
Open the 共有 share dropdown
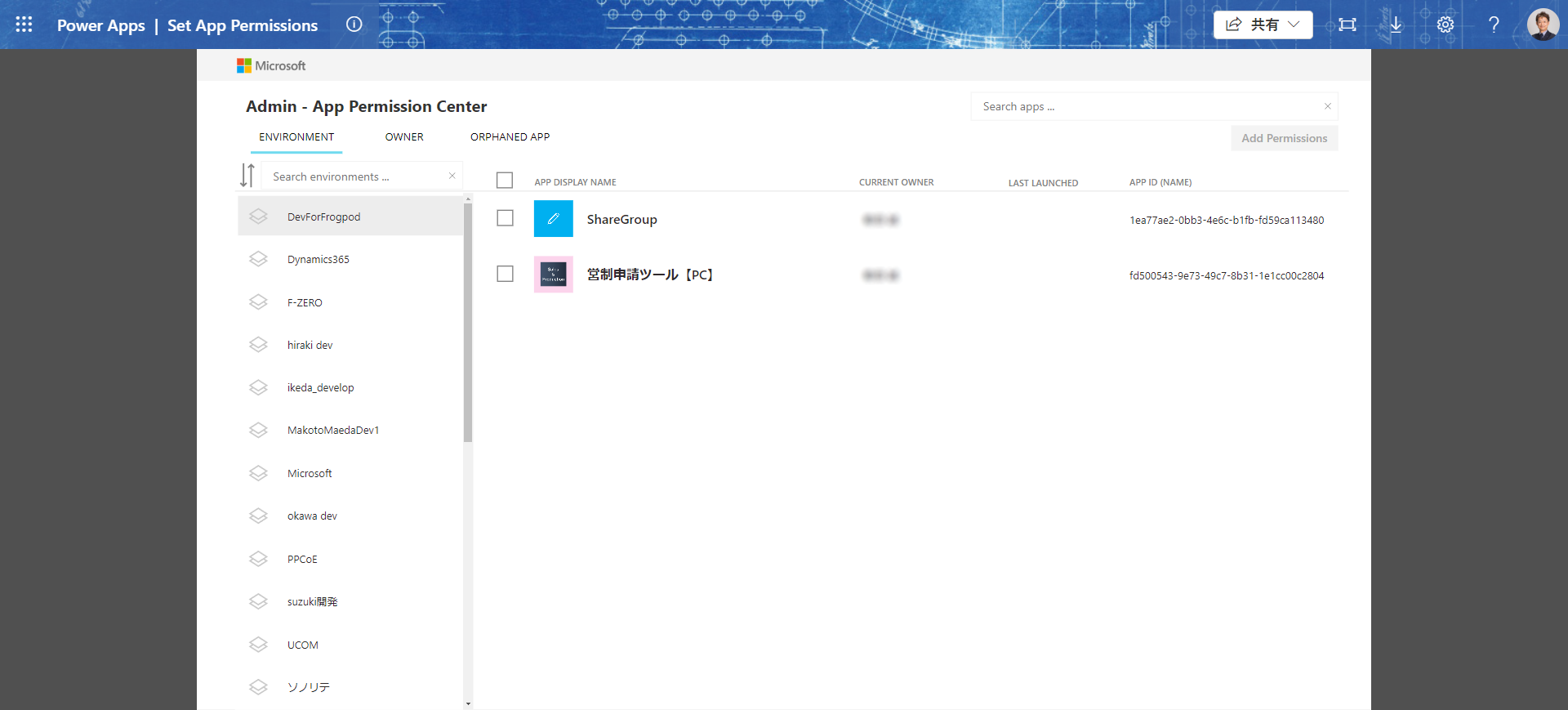pyautogui.click(x=1263, y=25)
